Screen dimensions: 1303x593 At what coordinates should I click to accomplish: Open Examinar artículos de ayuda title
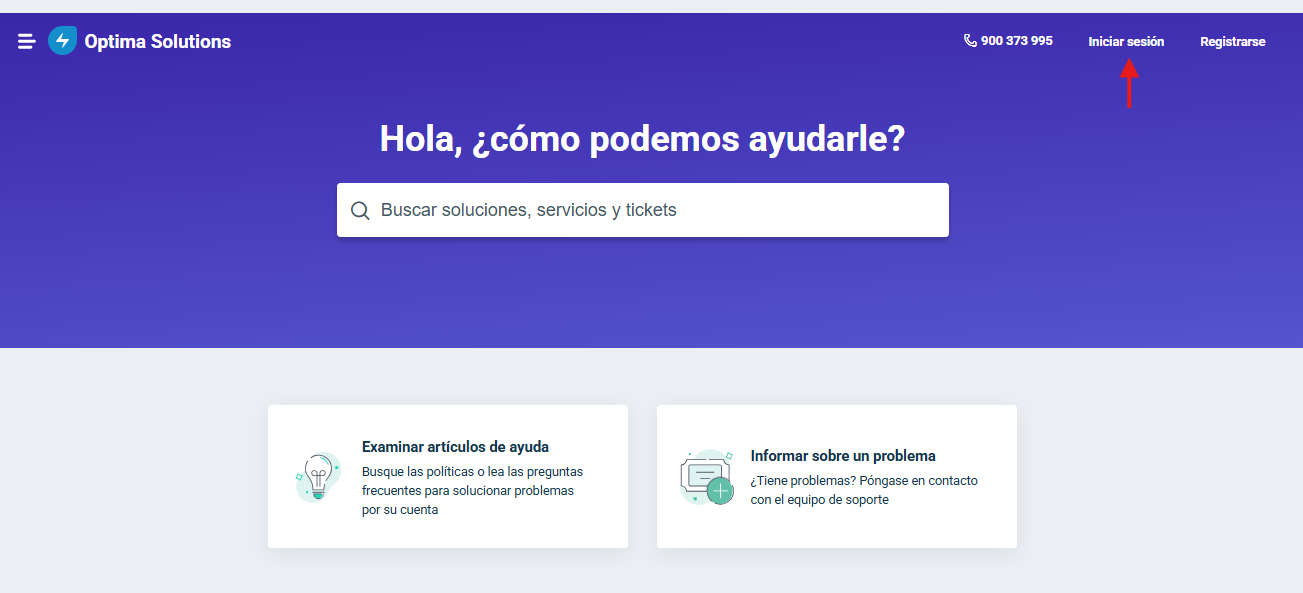pyautogui.click(x=455, y=447)
